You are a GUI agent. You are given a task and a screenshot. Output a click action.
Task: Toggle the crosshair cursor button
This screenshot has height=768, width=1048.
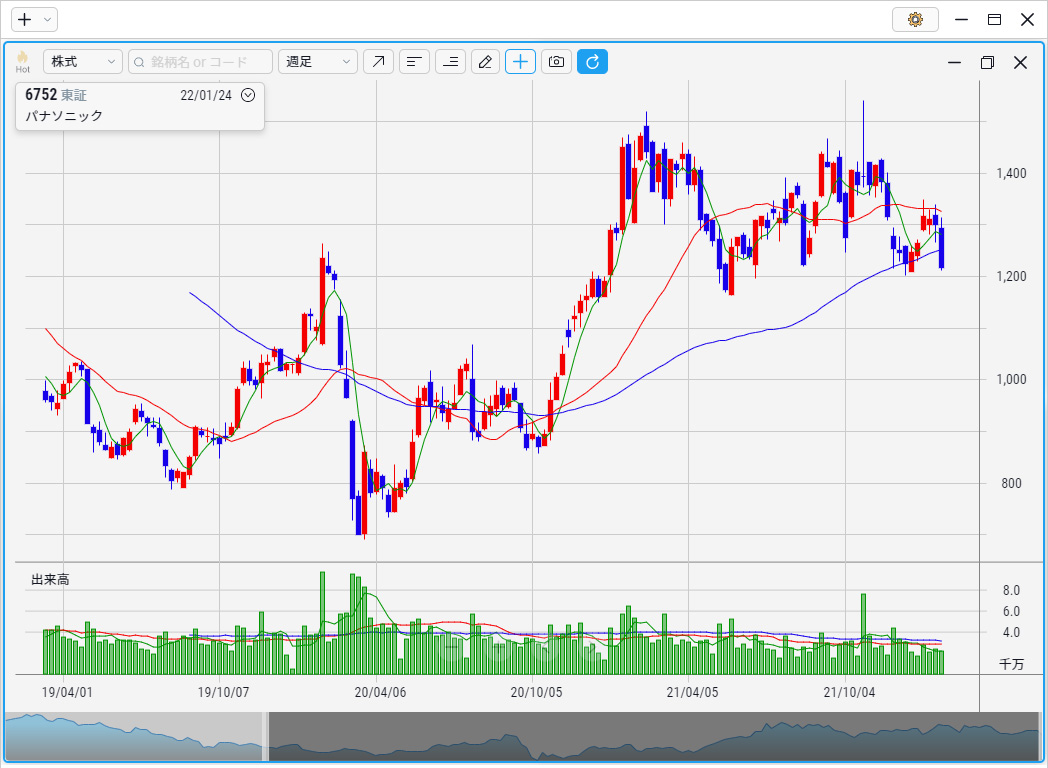[x=520, y=61]
